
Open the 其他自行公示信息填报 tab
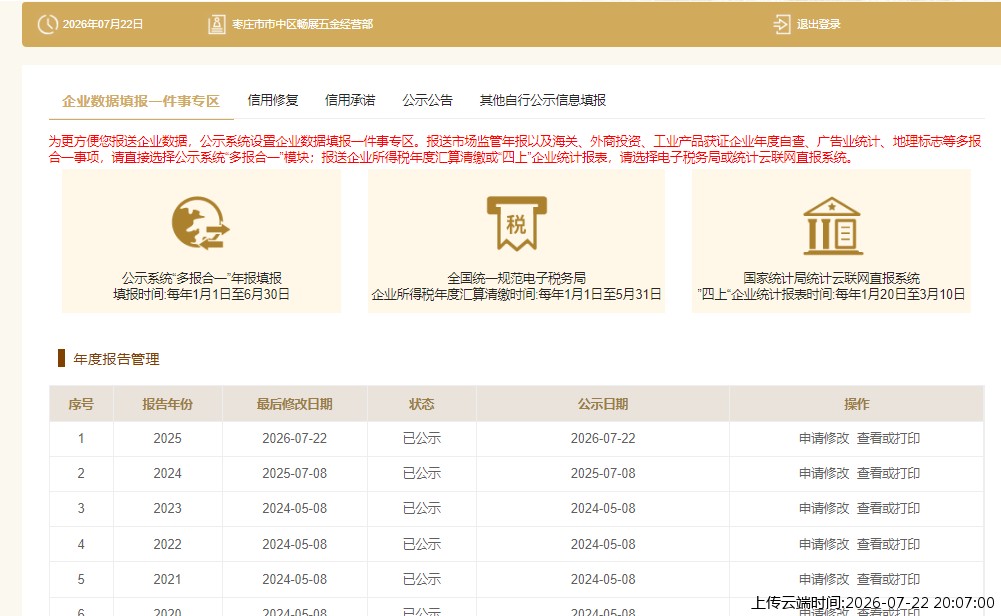tap(543, 100)
